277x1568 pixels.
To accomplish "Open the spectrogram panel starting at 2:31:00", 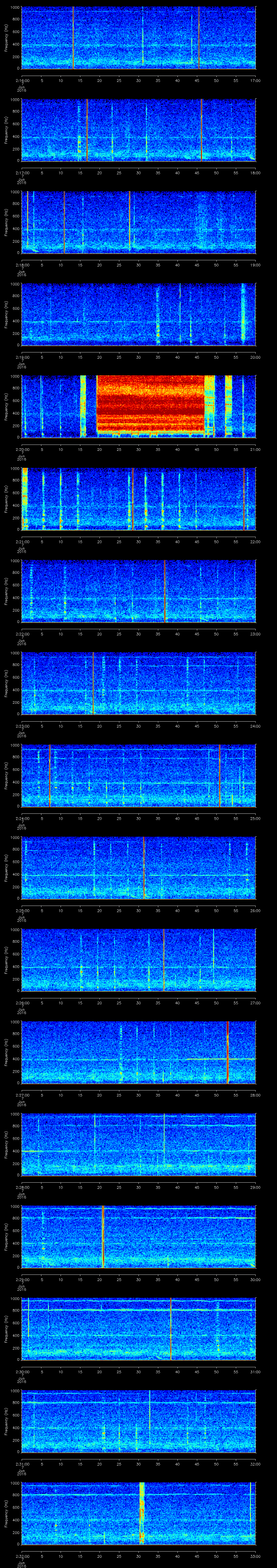I will 138,1422.
